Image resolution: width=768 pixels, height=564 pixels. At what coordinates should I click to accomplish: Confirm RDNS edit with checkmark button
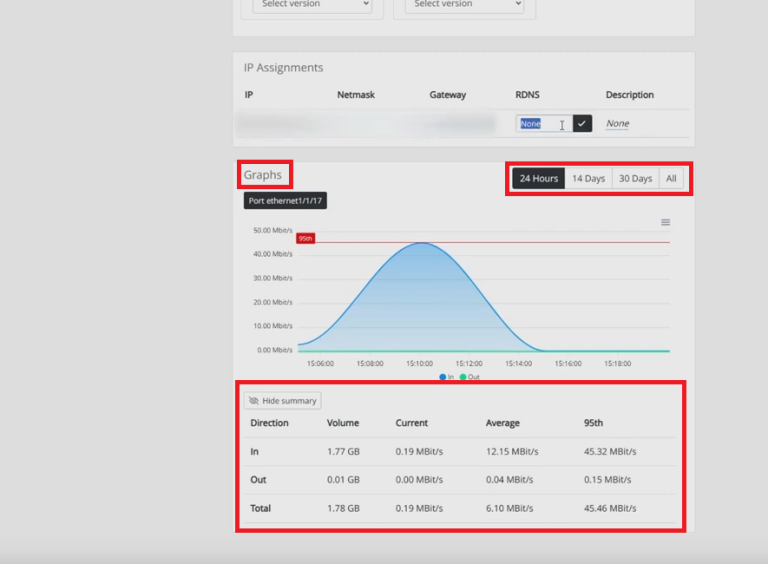click(582, 123)
